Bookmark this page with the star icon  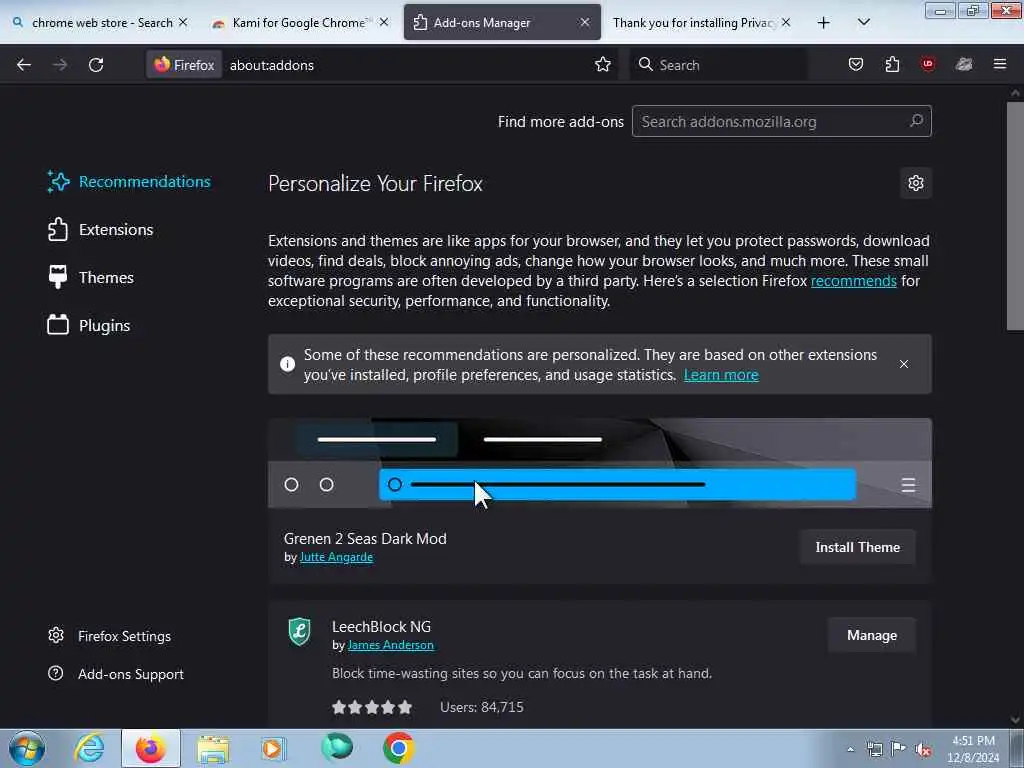pos(602,65)
